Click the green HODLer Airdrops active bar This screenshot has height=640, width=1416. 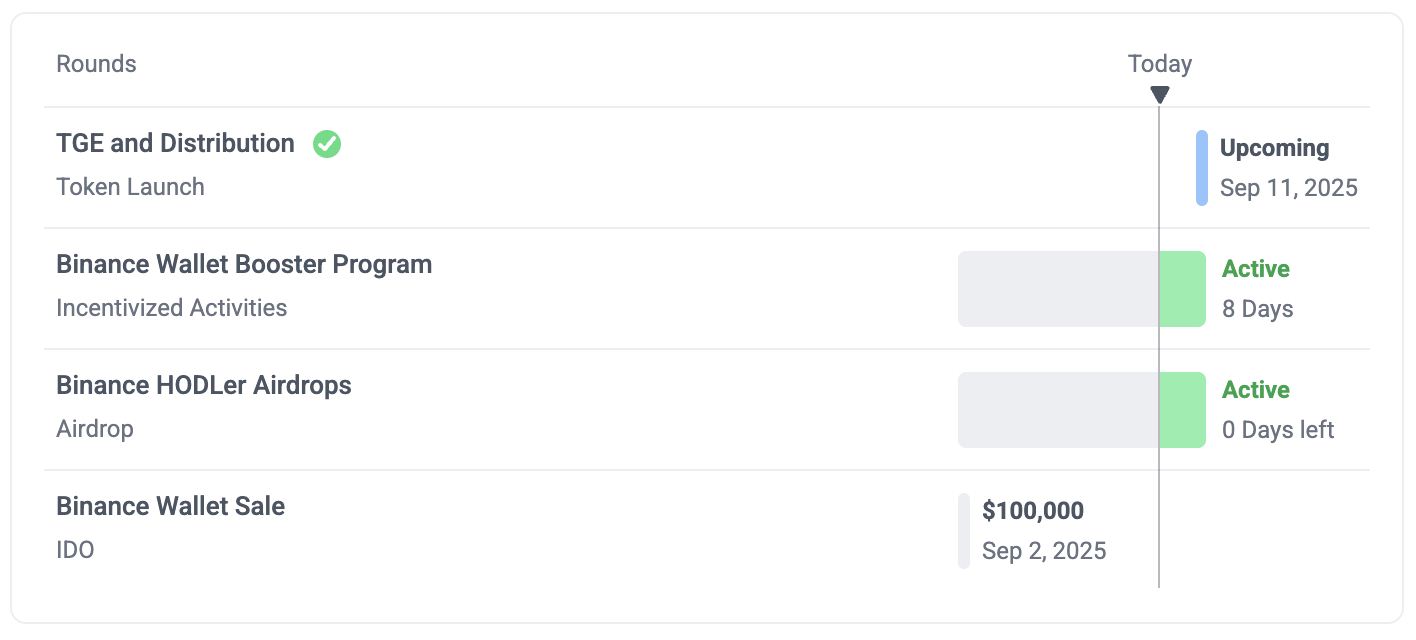[1183, 410]
